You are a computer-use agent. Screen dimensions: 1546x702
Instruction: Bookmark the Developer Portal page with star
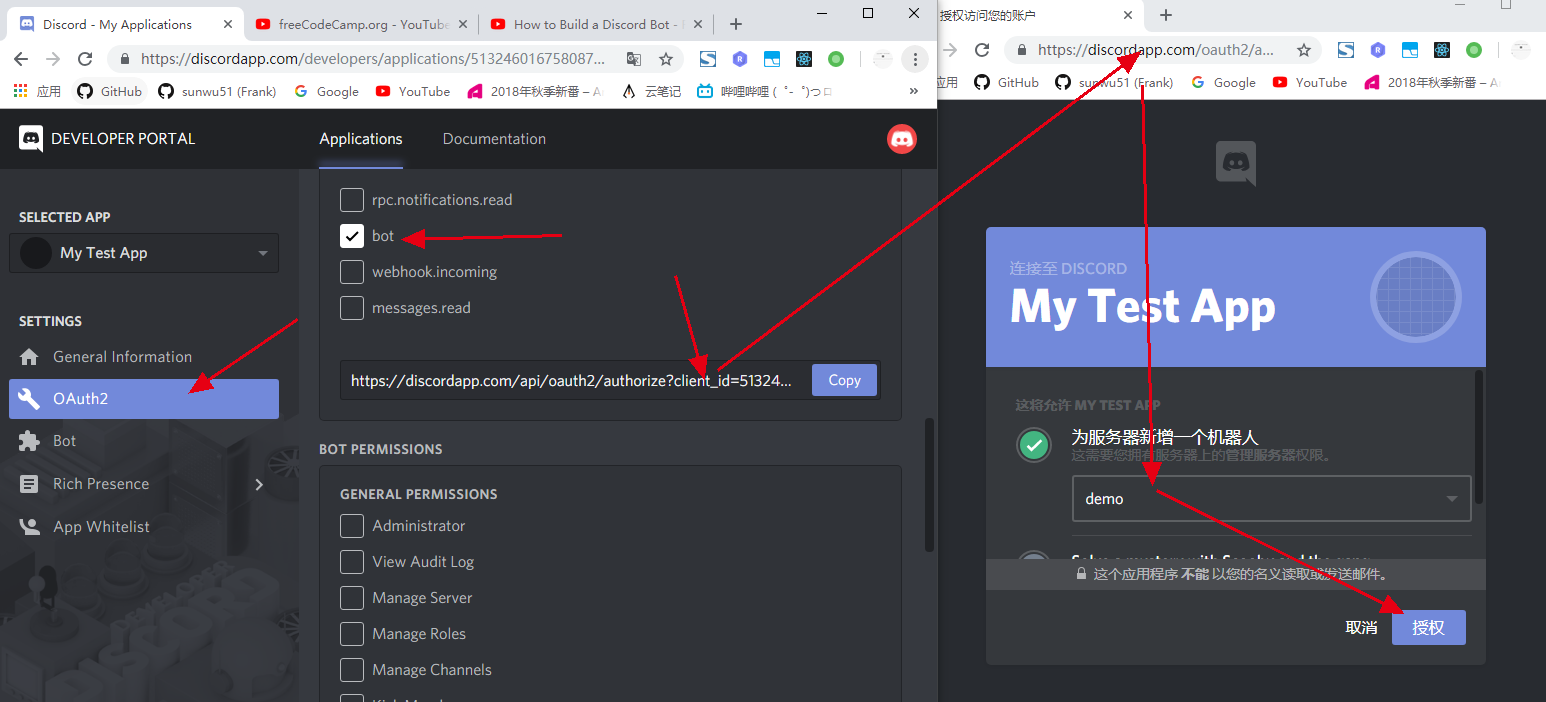click(665, 59)
